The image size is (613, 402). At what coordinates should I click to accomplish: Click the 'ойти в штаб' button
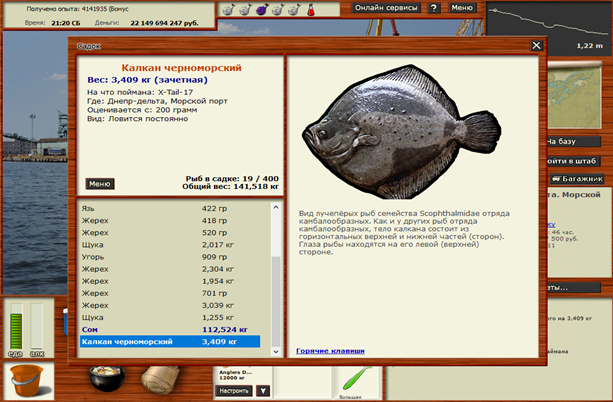(x=573, y=161)
